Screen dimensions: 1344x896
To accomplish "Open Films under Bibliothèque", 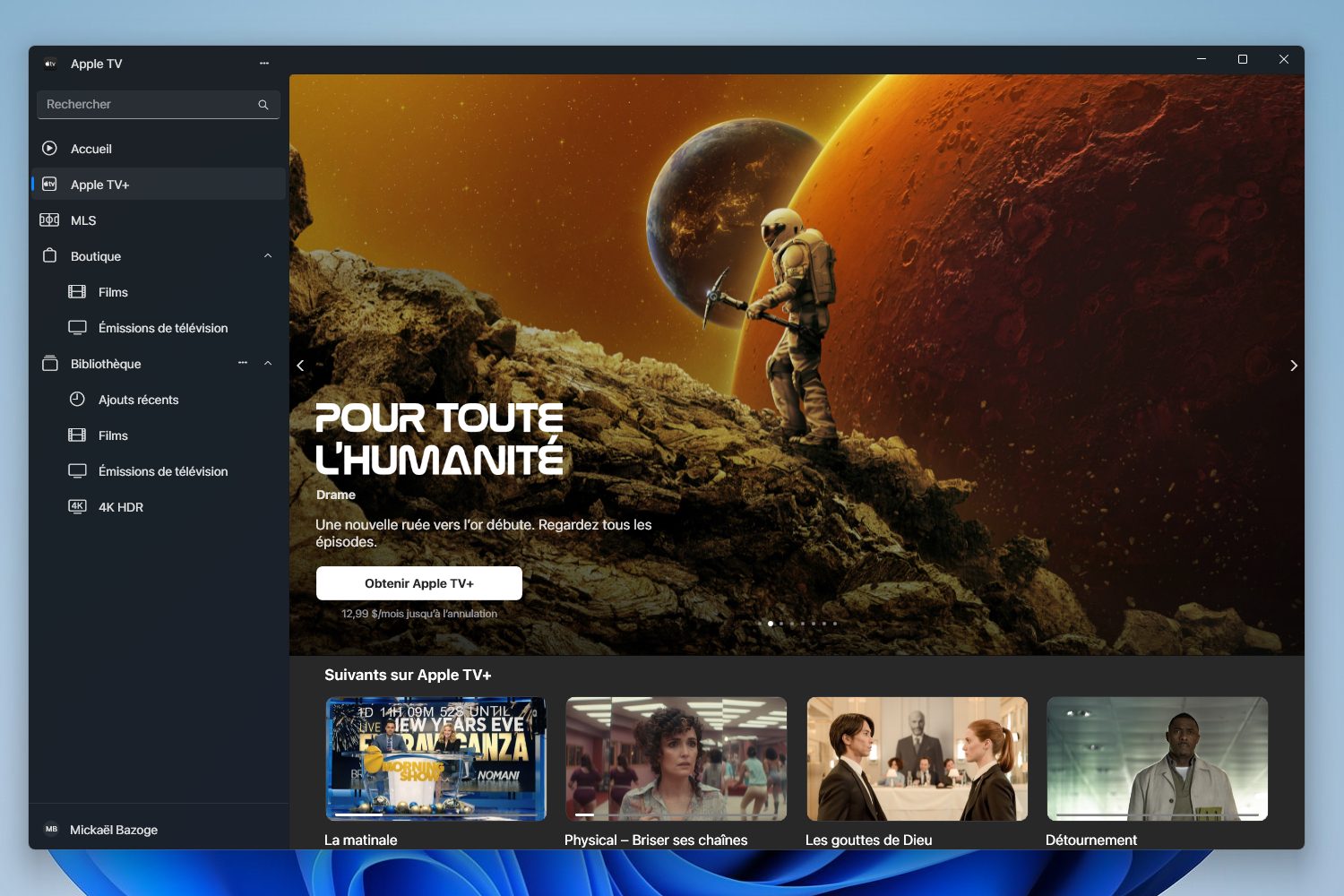I will click(159, 435).
